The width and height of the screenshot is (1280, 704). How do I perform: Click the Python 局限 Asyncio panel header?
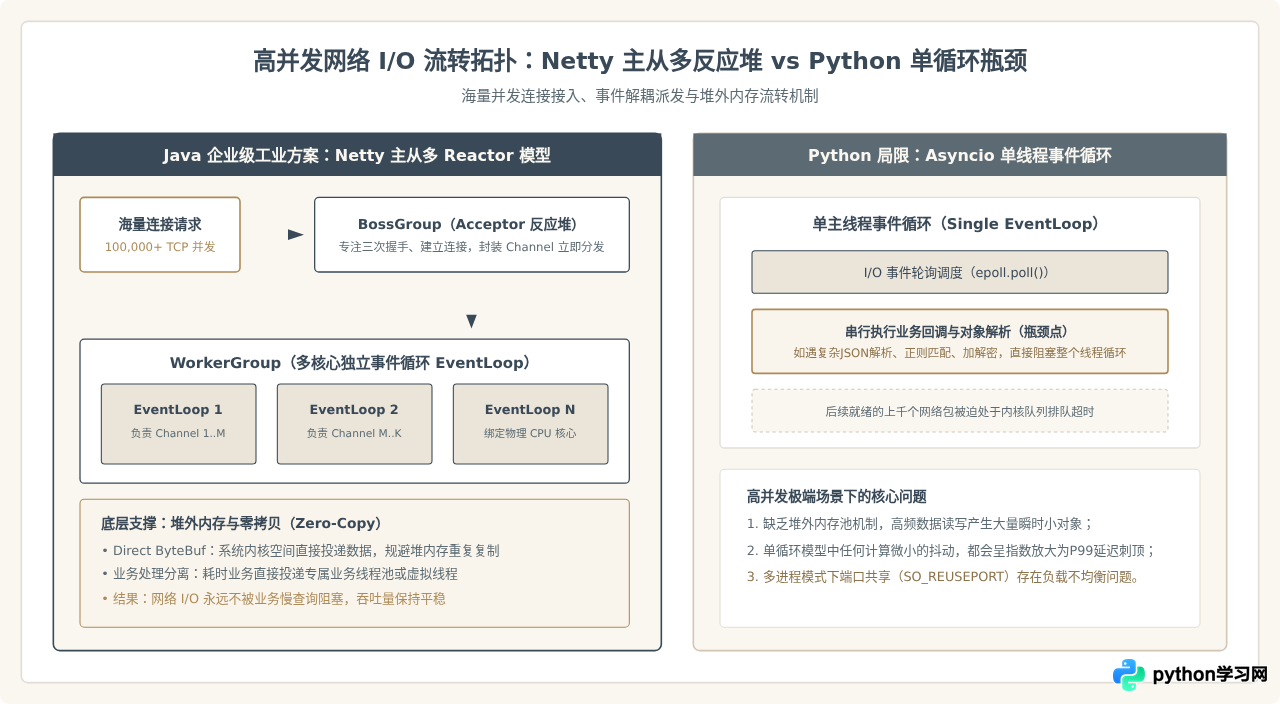(x=960, y=155)
